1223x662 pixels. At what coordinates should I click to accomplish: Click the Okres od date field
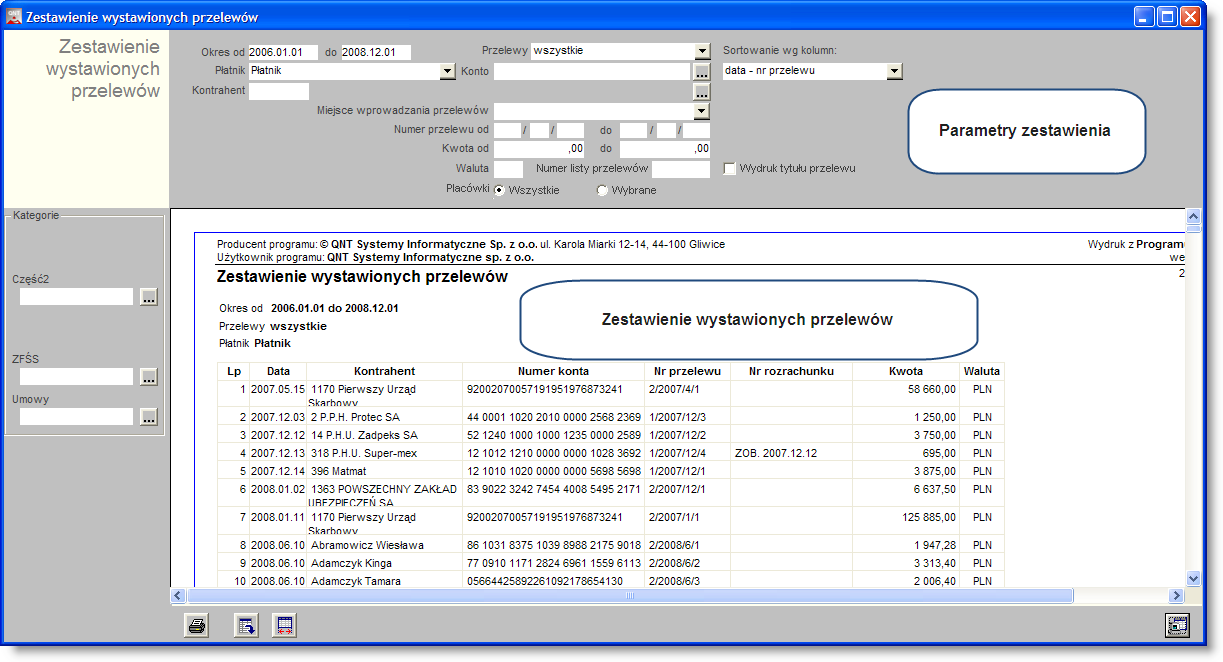click(283, 52)
